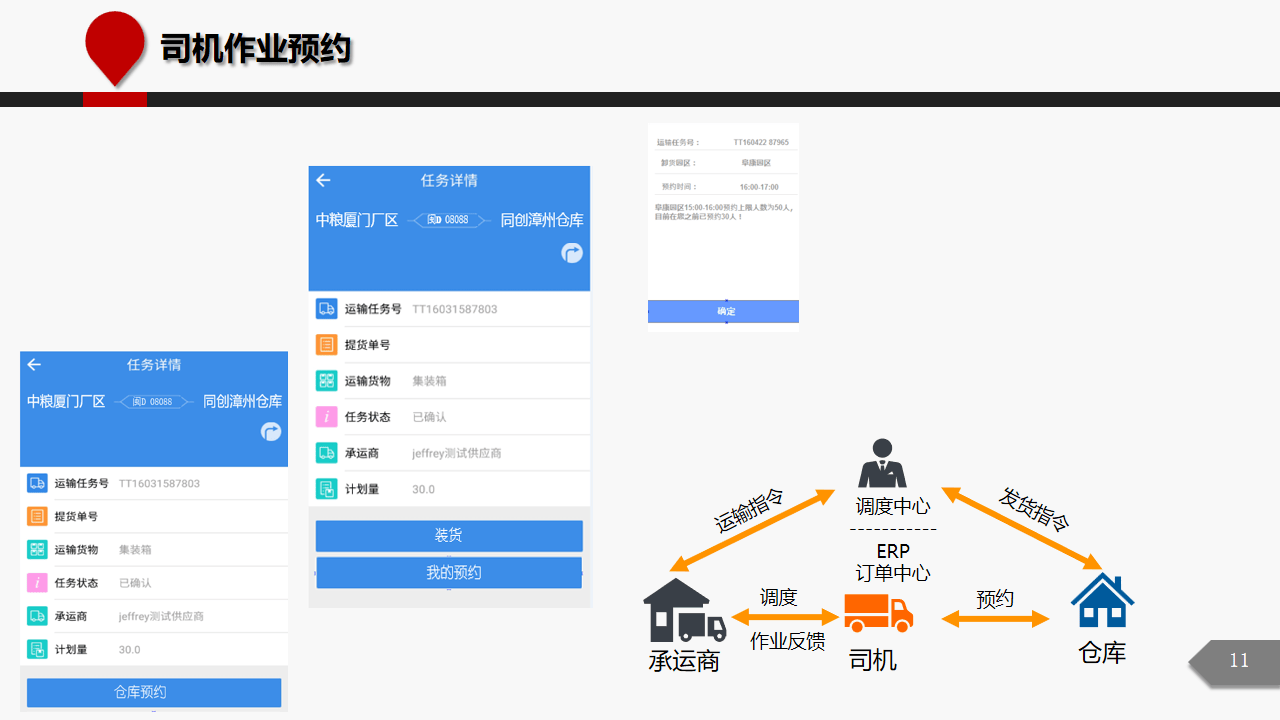Tap the back arrow on the left 任务详情 screen

click(34, 365)
